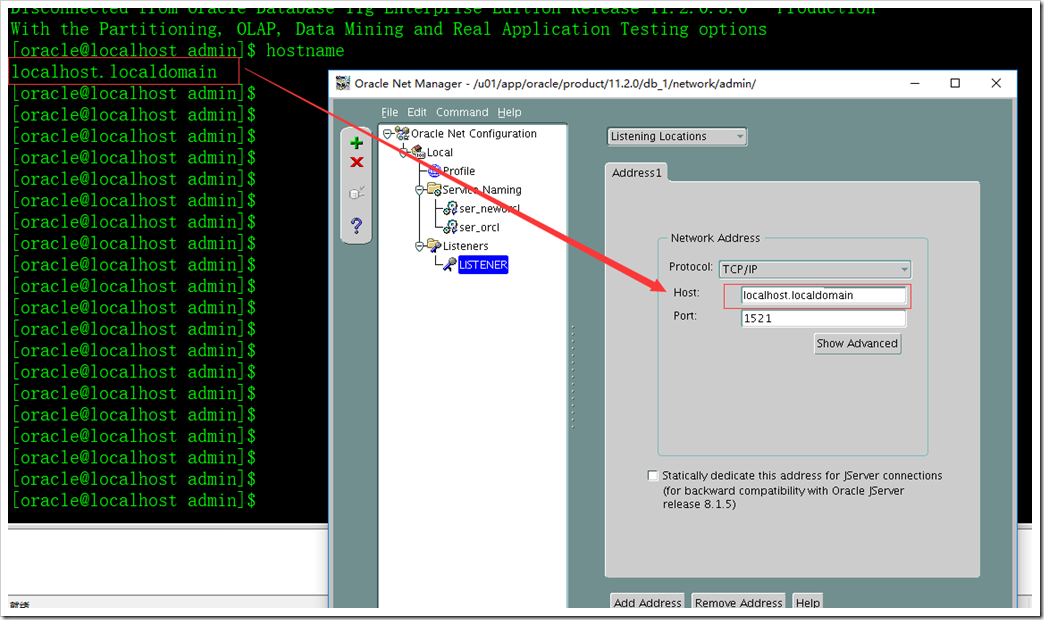This screenshot has height=620, width=1044.
Task: Collapse the Oracle Net Configuration tree node
Action: 388,134
